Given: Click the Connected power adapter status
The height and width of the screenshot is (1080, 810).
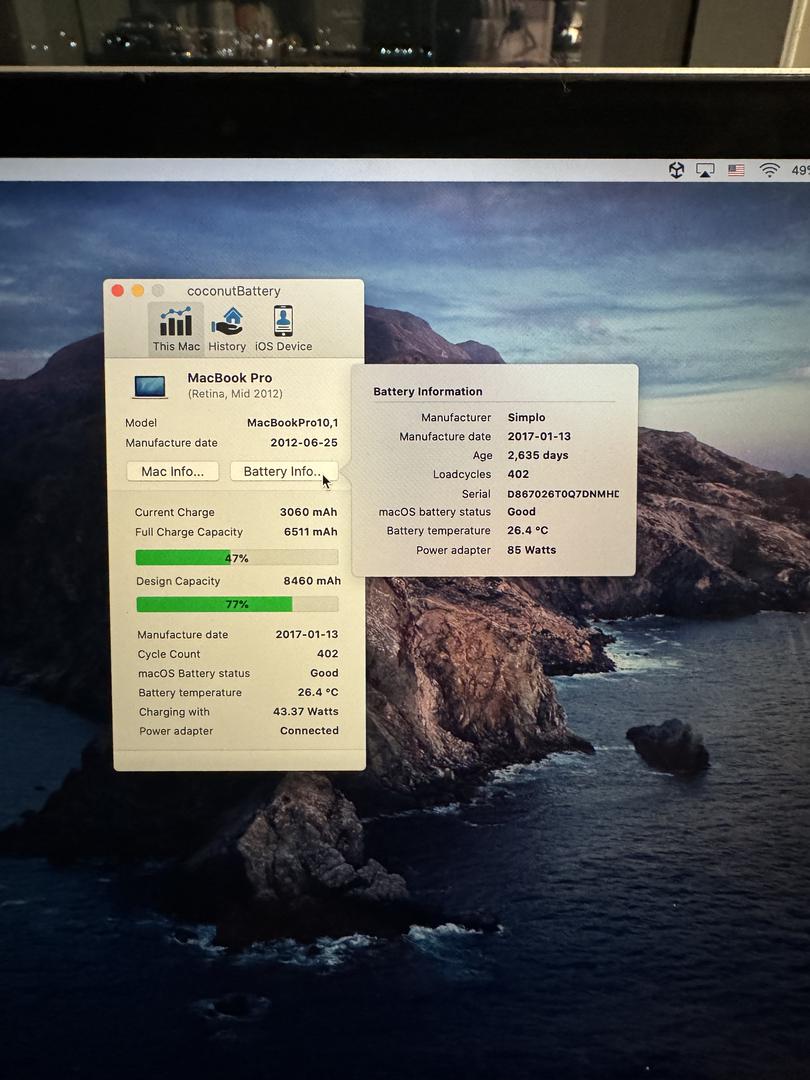Looking at the screenshot, I should click(x=309, y=731).
